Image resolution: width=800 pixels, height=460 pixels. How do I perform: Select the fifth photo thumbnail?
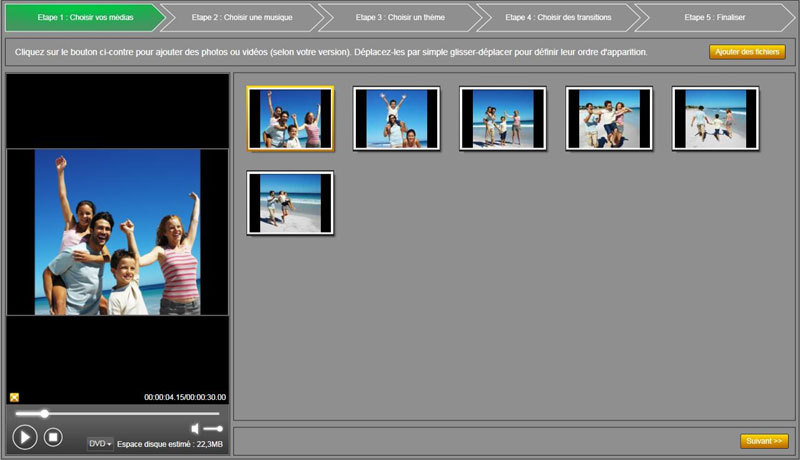pyautogui.click(x=715, y=119)
